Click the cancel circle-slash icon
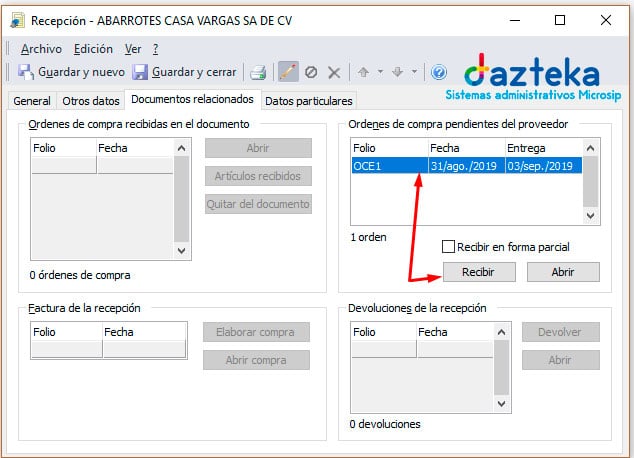The height and width of the screenshot is (458, 634). pyautogui.click(x=311, y=73)
